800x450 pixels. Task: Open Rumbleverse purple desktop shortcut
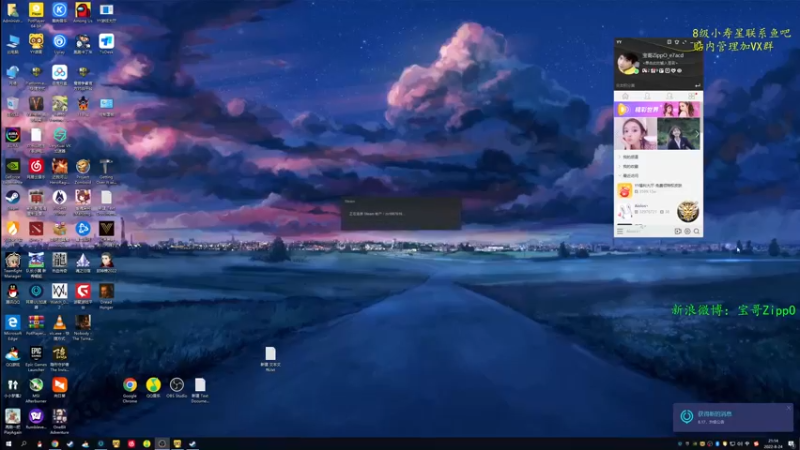36,418
